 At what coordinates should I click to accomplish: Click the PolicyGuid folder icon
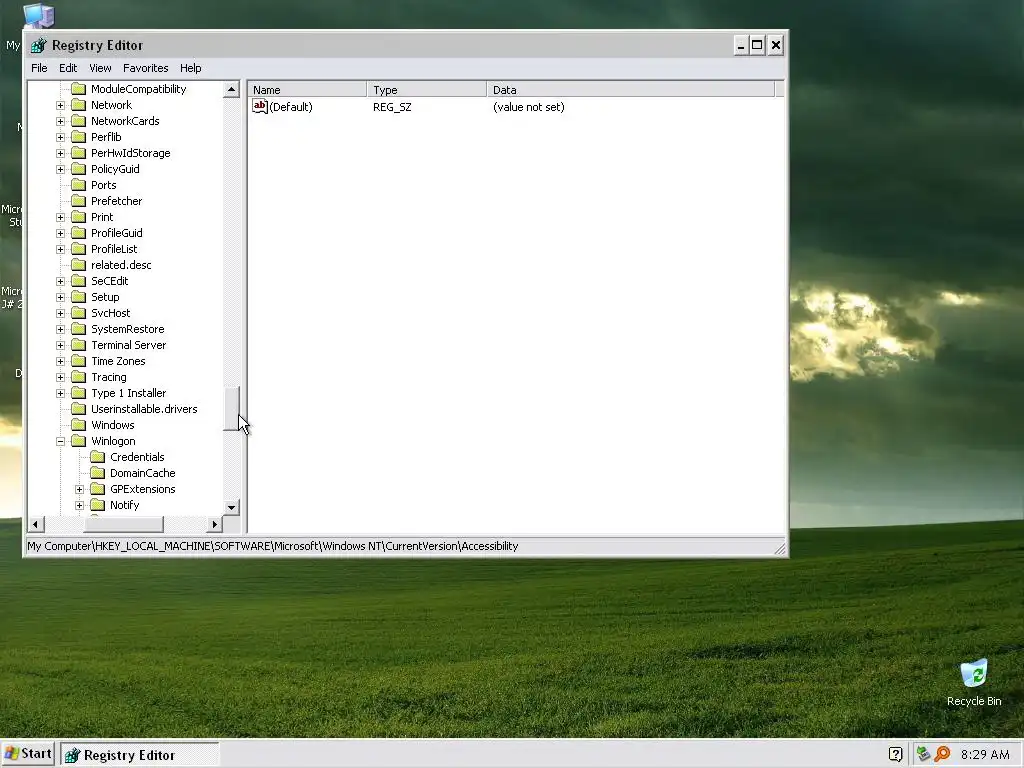coord(78,169)
